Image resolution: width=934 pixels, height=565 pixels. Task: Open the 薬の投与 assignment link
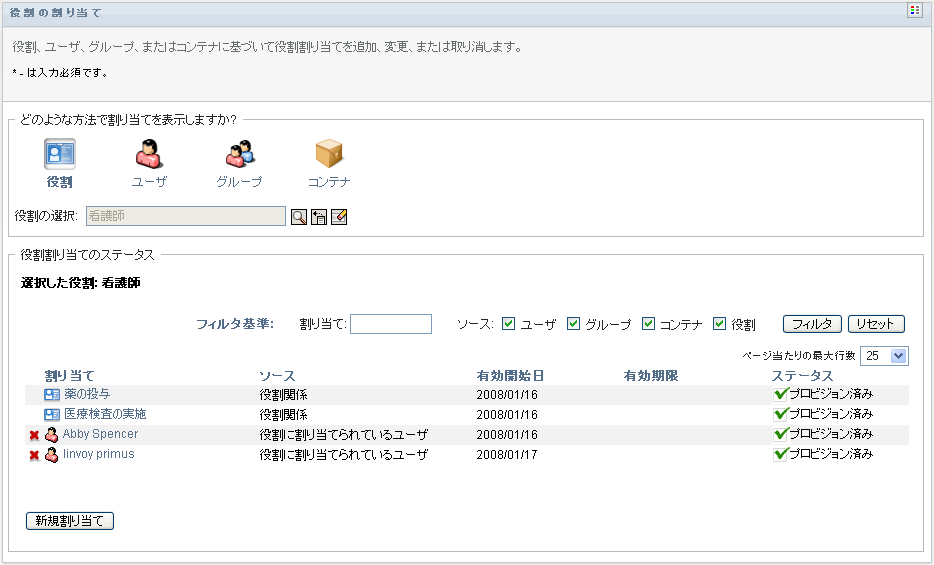click(87, 394)
